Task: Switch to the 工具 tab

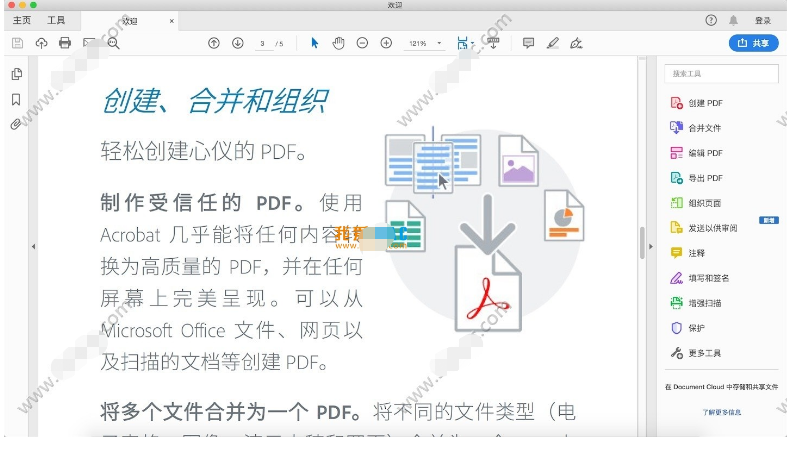Action: [x=56, y=20]
